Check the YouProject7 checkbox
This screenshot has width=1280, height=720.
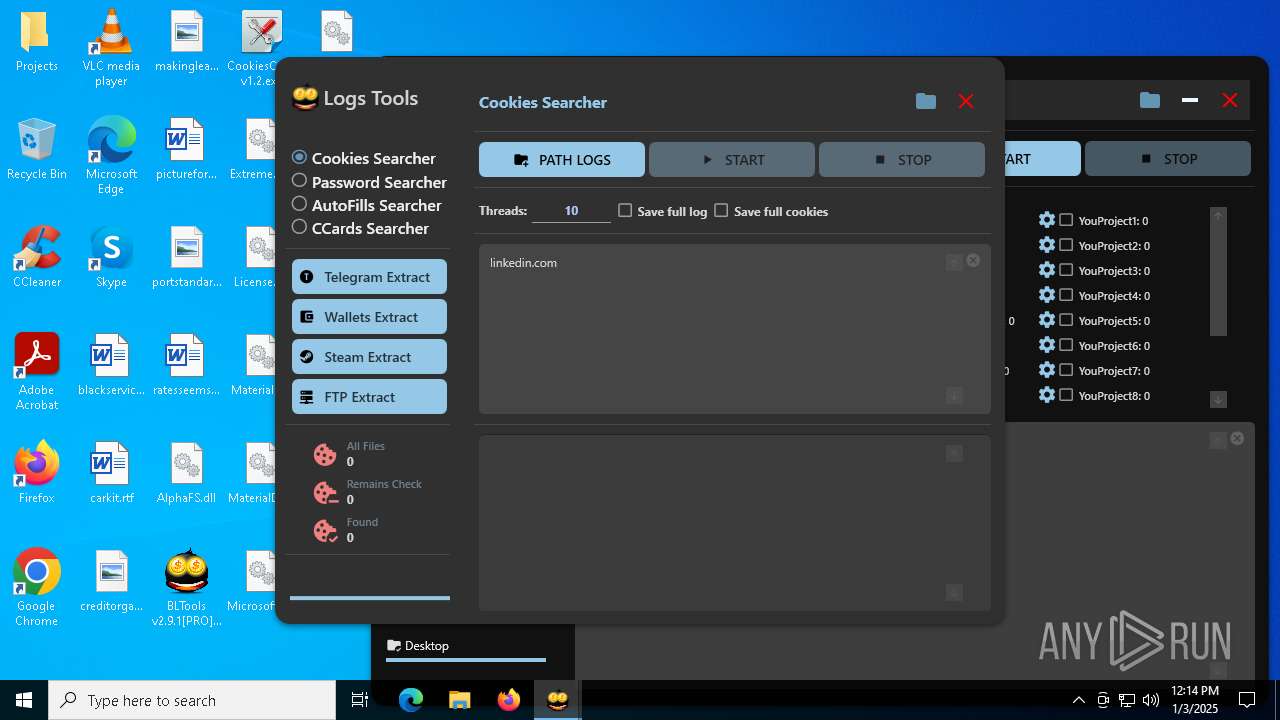(1066, 370)
